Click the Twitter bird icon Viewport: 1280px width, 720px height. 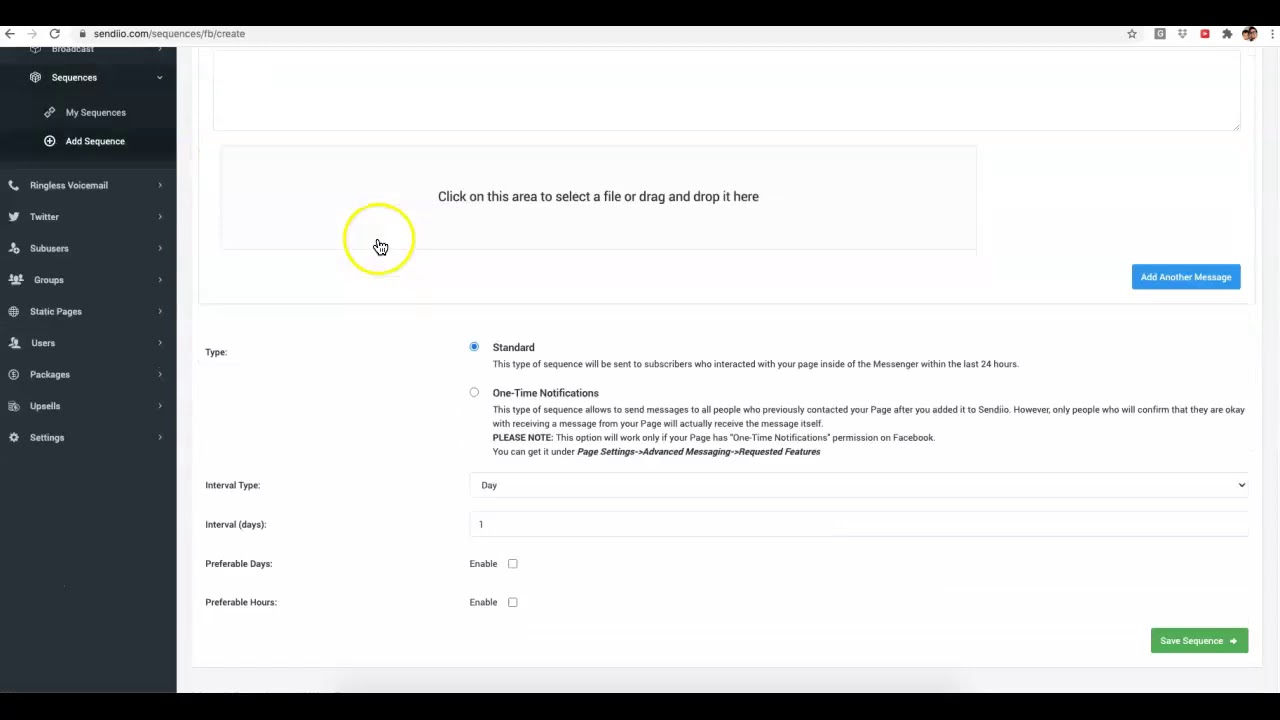click(x=14, y=217)
